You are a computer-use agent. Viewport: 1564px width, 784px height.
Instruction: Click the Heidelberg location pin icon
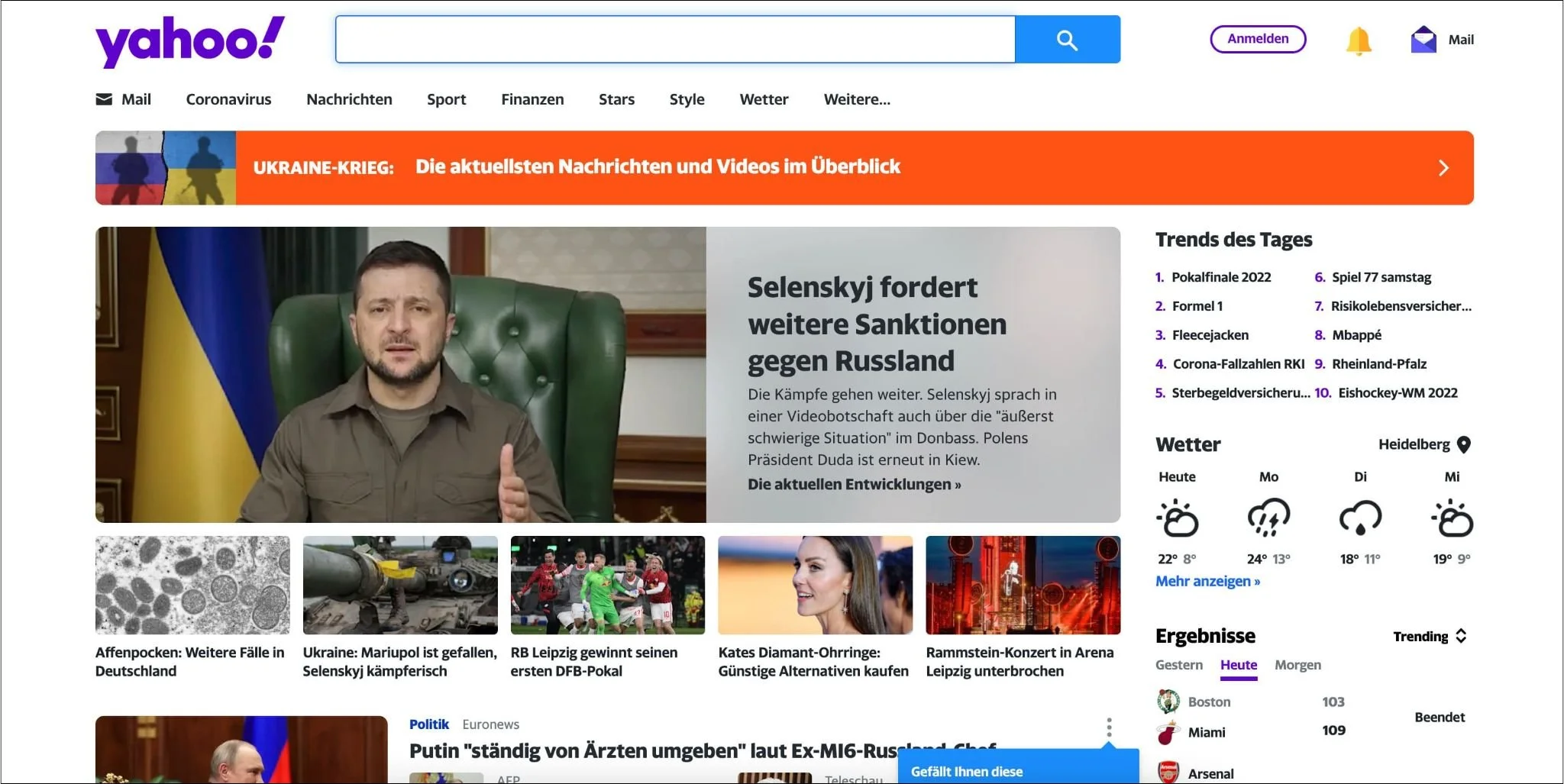[1464, 444]
